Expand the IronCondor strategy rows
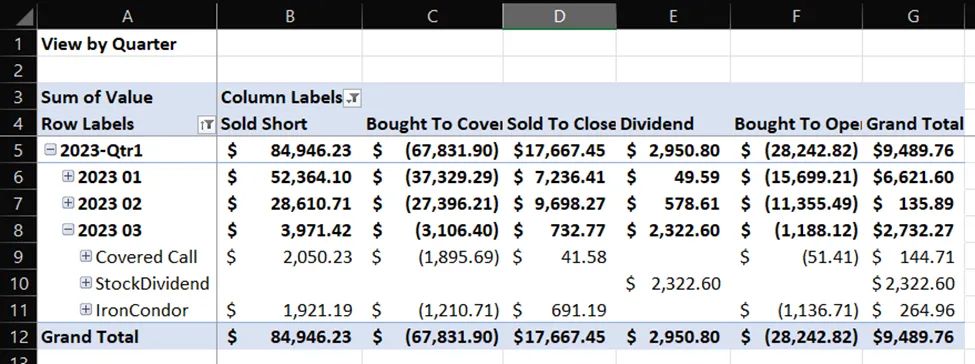Screen dimensions: 975x364 click(86, 309)
